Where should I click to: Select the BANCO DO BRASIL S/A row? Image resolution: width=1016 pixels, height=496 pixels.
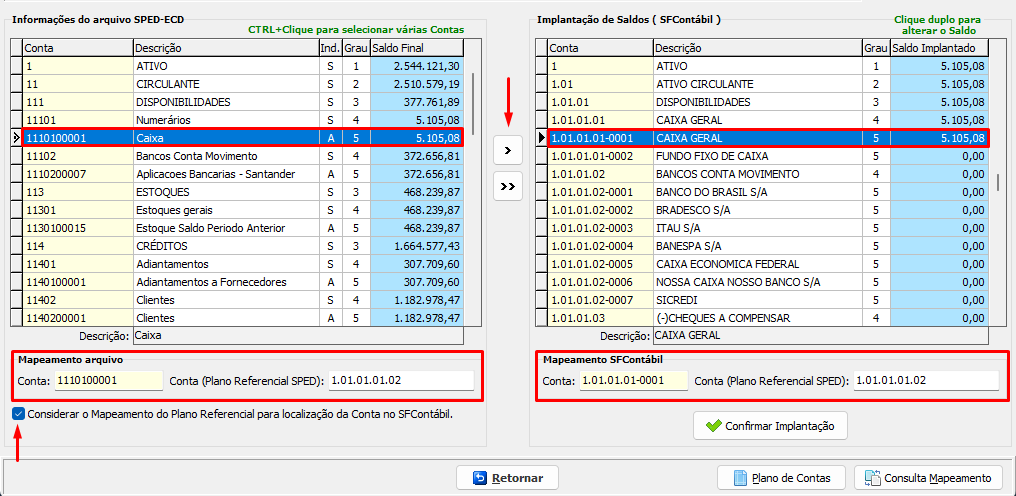(x=760, y=192)
